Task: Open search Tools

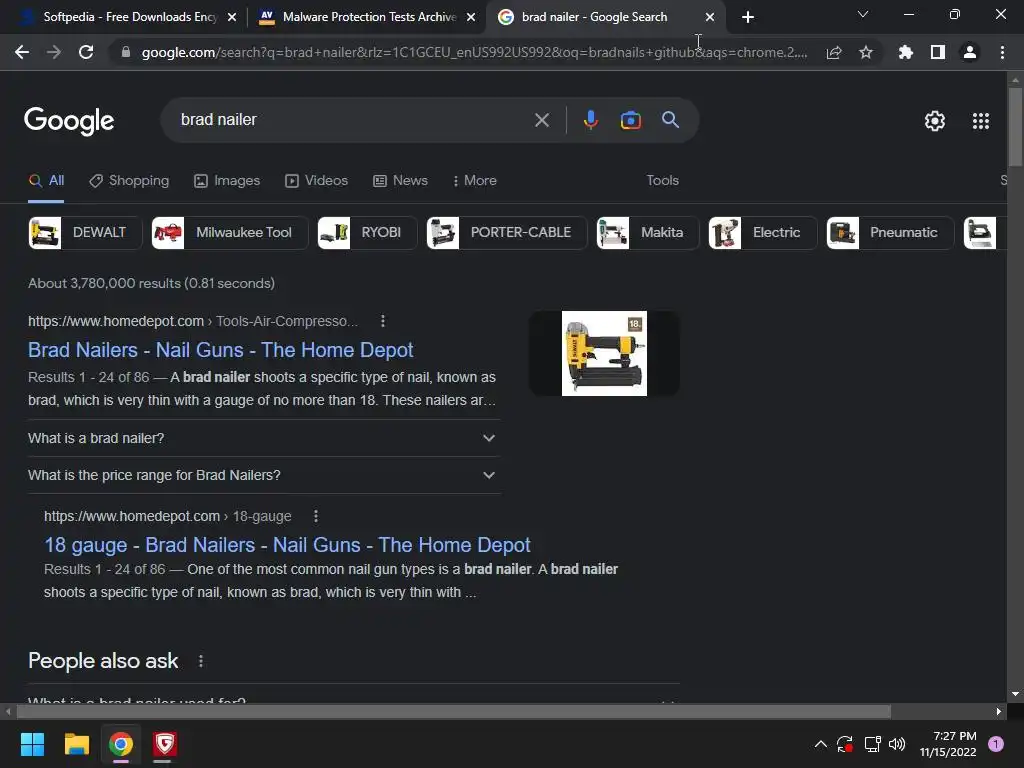Action: click(662, 180)
